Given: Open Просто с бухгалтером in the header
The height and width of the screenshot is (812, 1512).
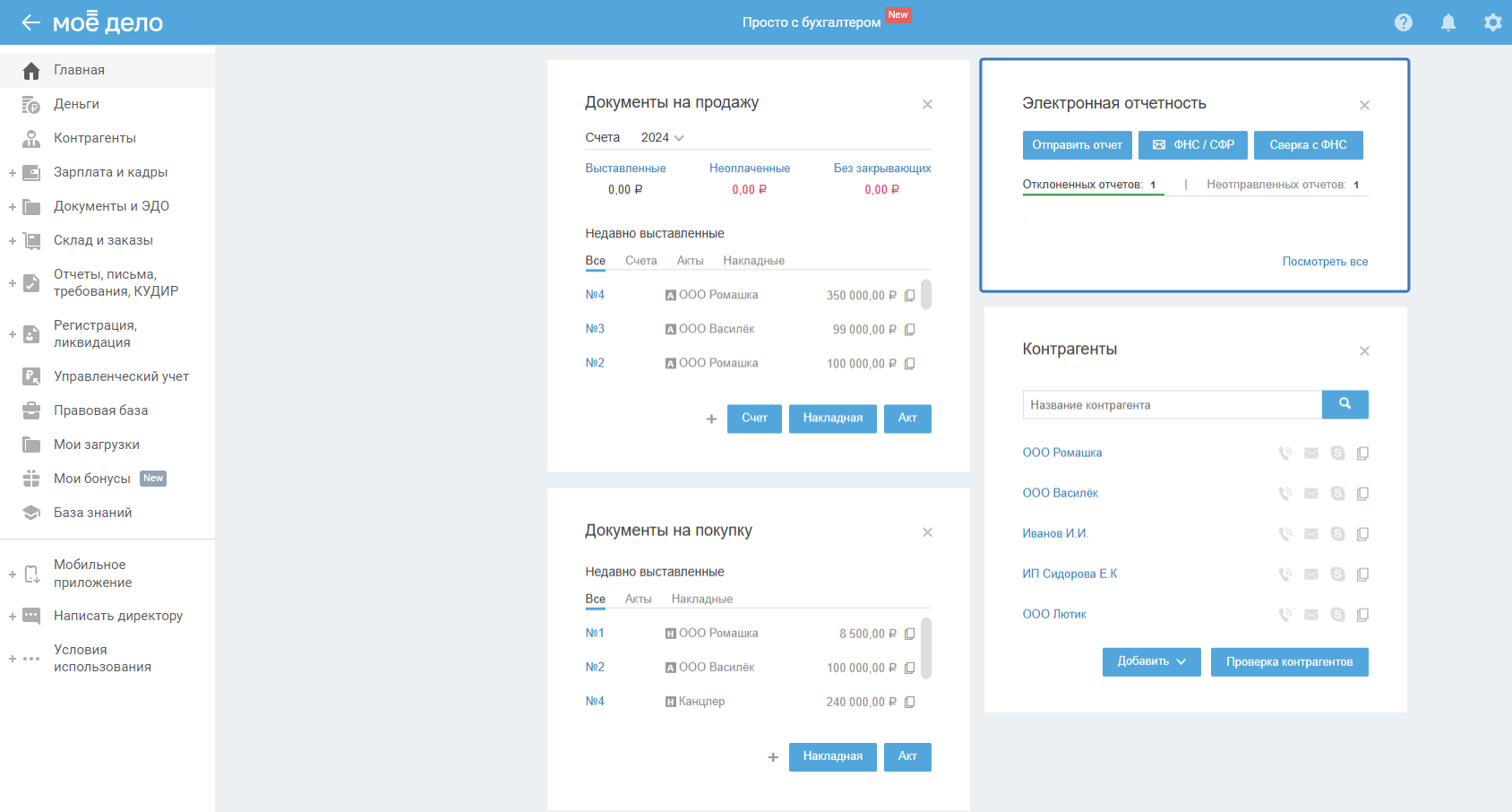Looking at the screenshot, I should click(812, 22).
